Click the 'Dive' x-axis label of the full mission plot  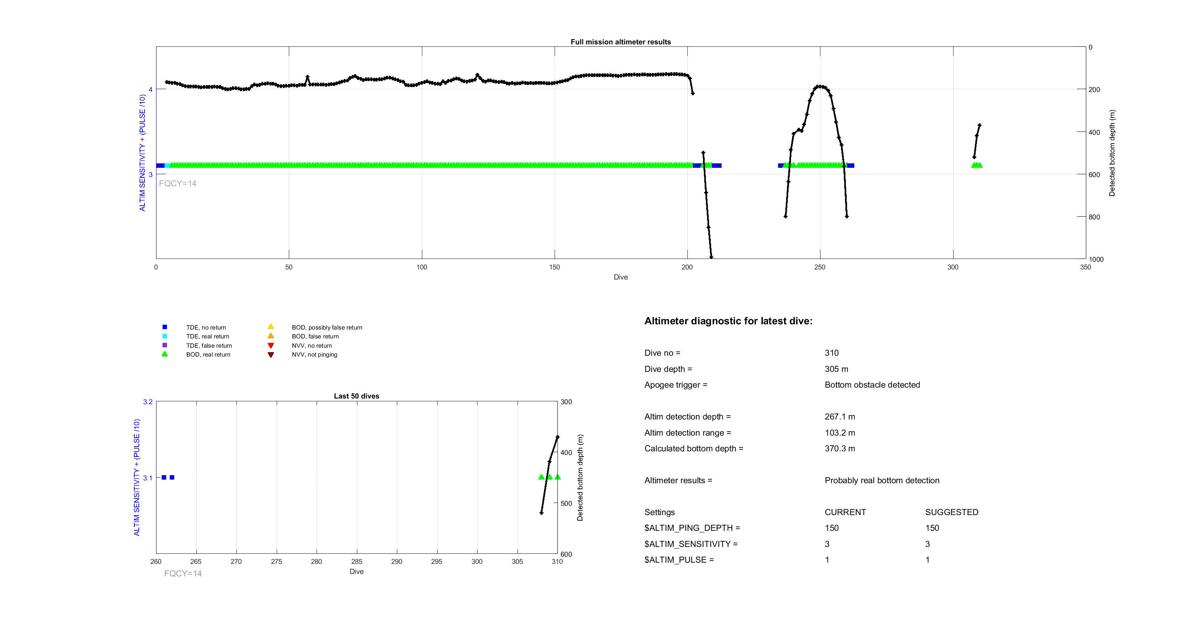coord(621,277)
